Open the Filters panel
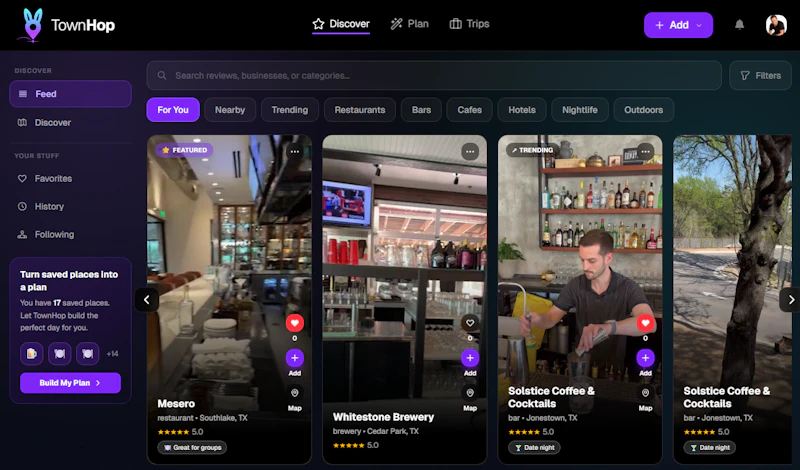800x470 pixels. [x=760, y=76]
